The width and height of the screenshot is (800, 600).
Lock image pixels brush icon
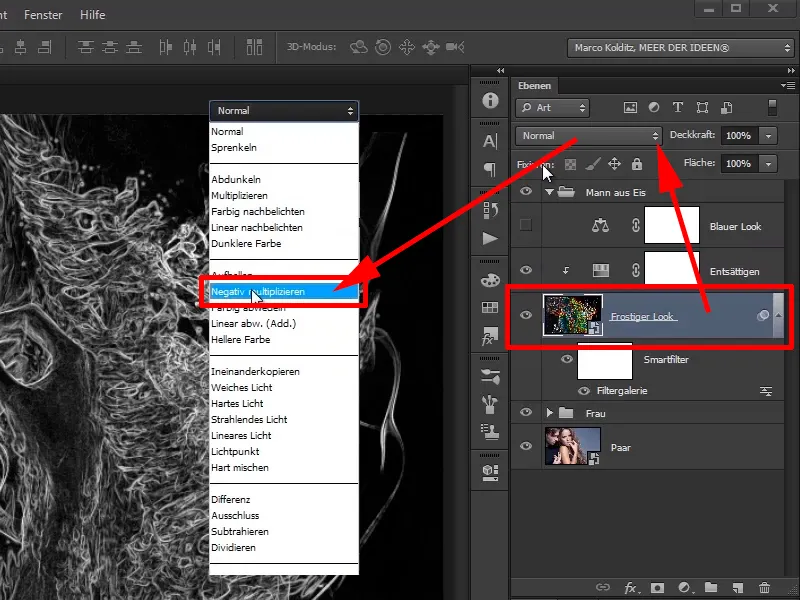click(x=592, y=164)
